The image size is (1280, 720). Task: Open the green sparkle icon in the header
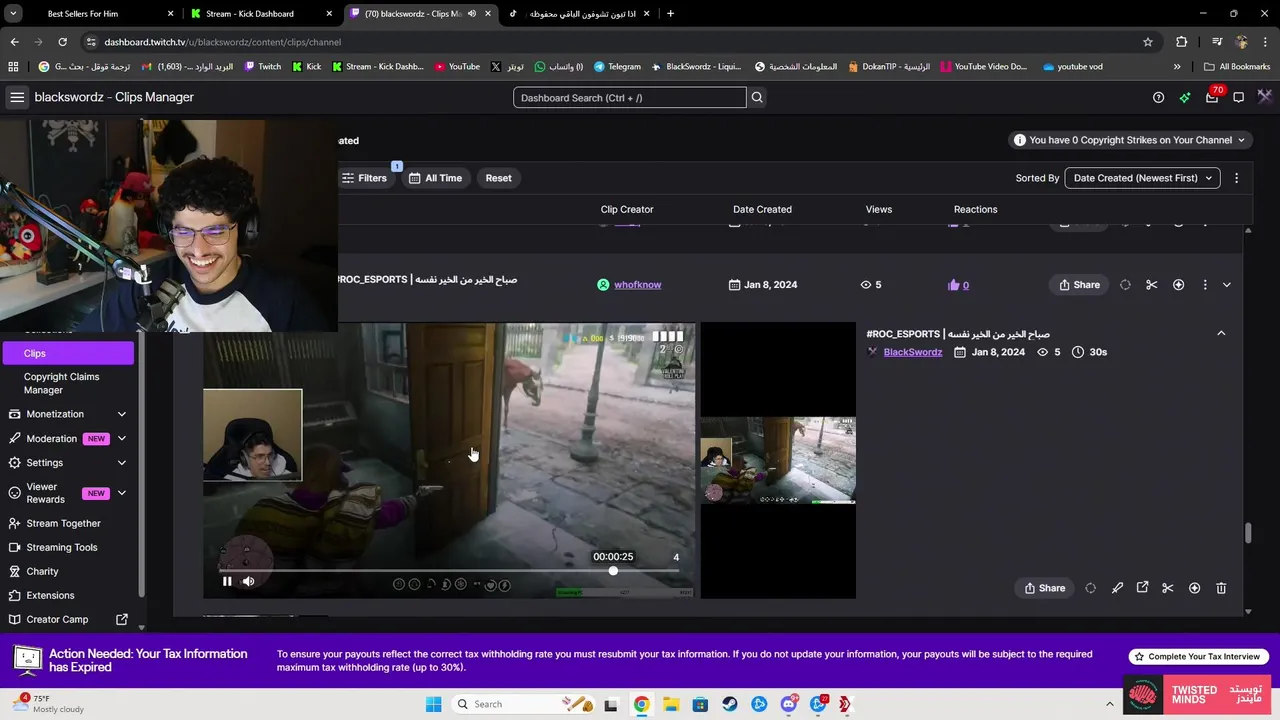point(1185,97)
